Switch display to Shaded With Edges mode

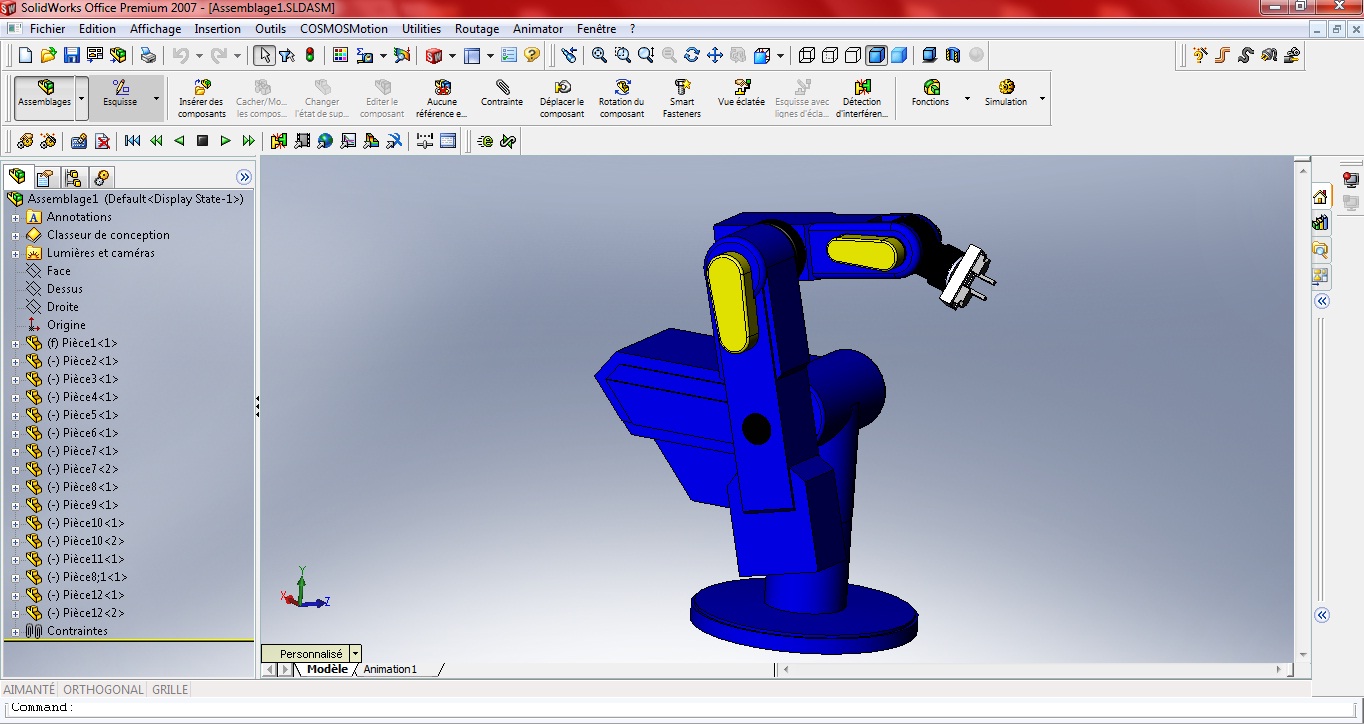876,55
